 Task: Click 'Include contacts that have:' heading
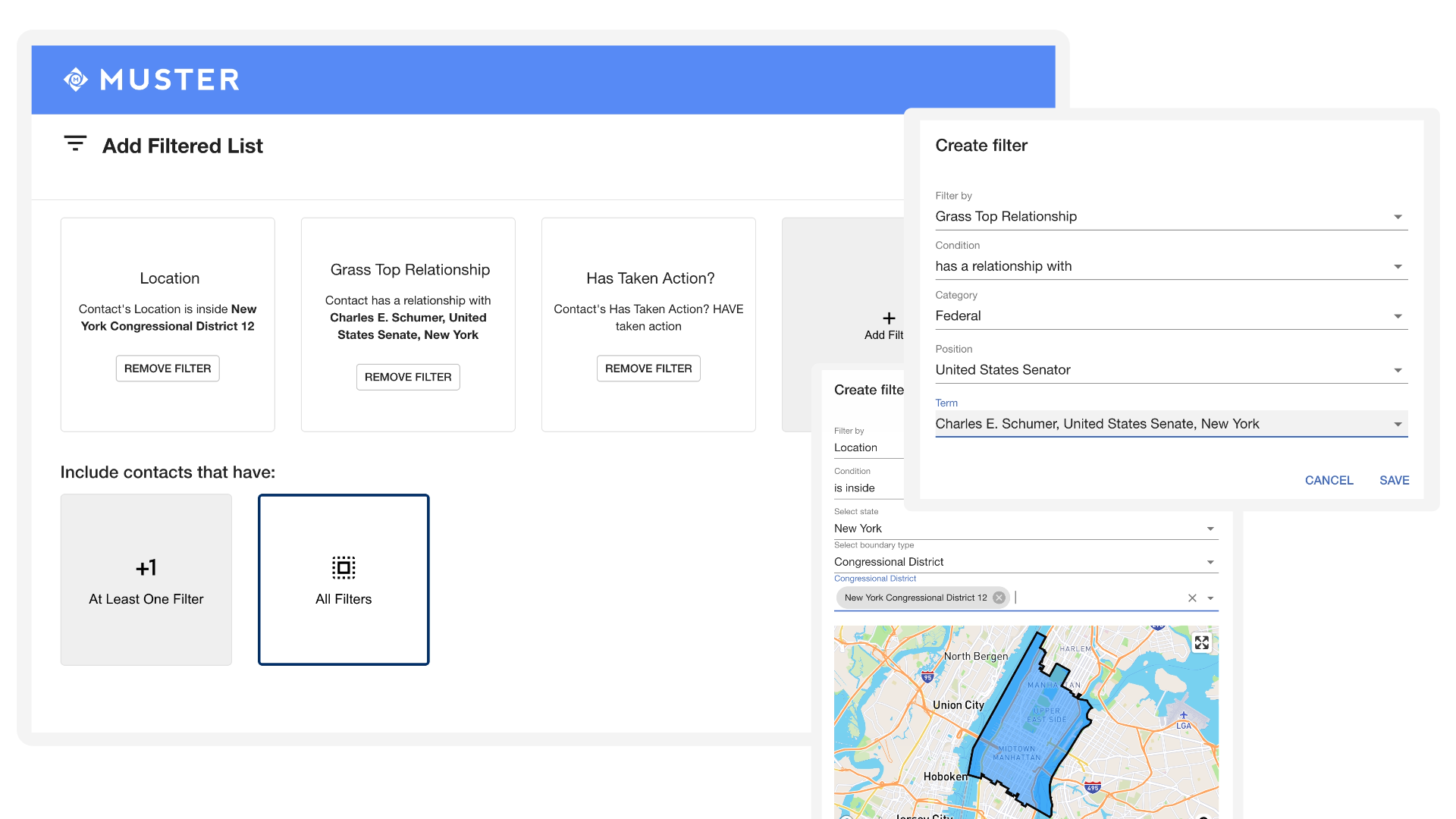click(168, 472)
